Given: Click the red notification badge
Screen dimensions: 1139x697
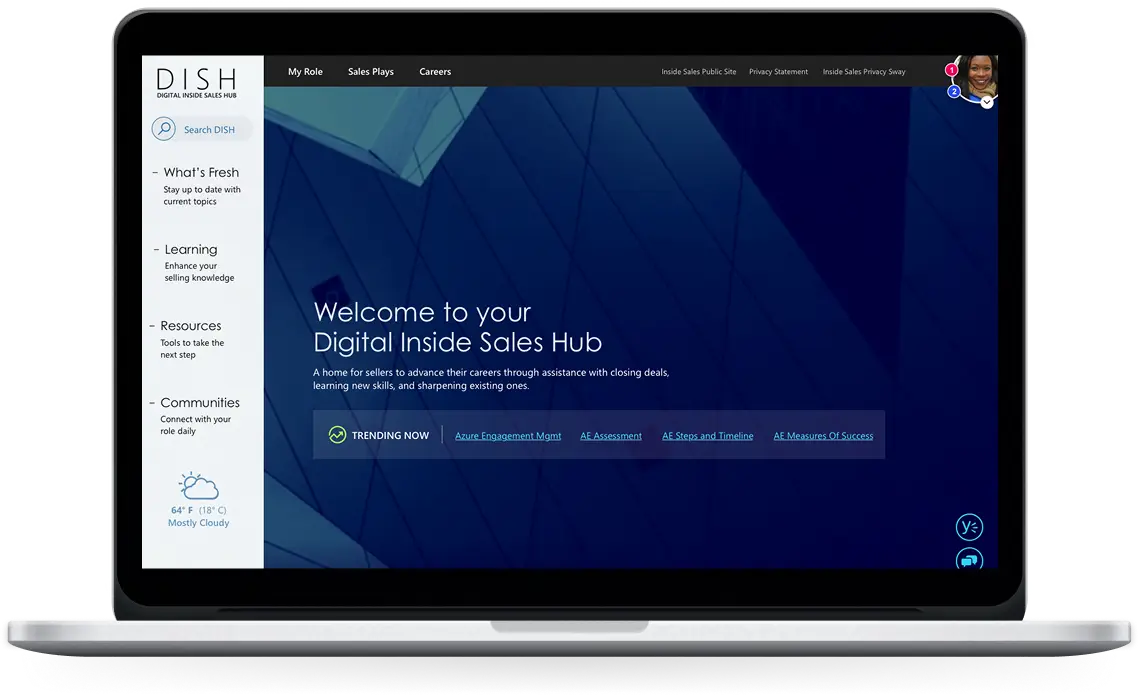Looking at the screenshot, I should (x=951, y=70).
